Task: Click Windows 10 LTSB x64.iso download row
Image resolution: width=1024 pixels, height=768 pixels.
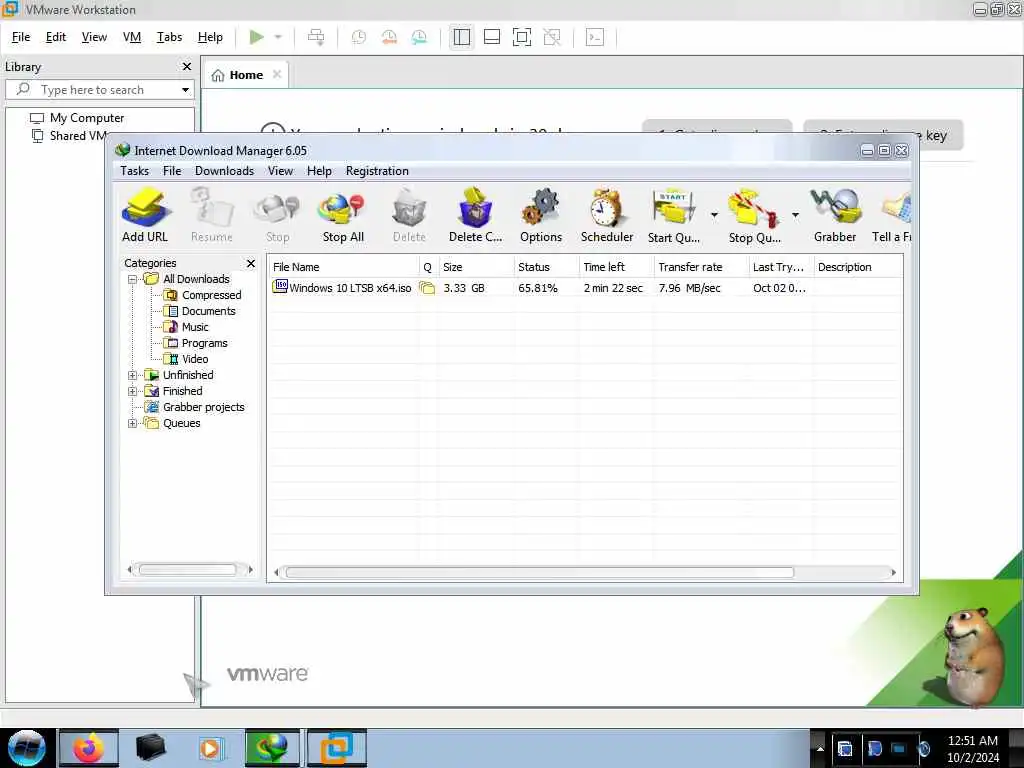Action: pyautogui.click(x=585, y=288)
